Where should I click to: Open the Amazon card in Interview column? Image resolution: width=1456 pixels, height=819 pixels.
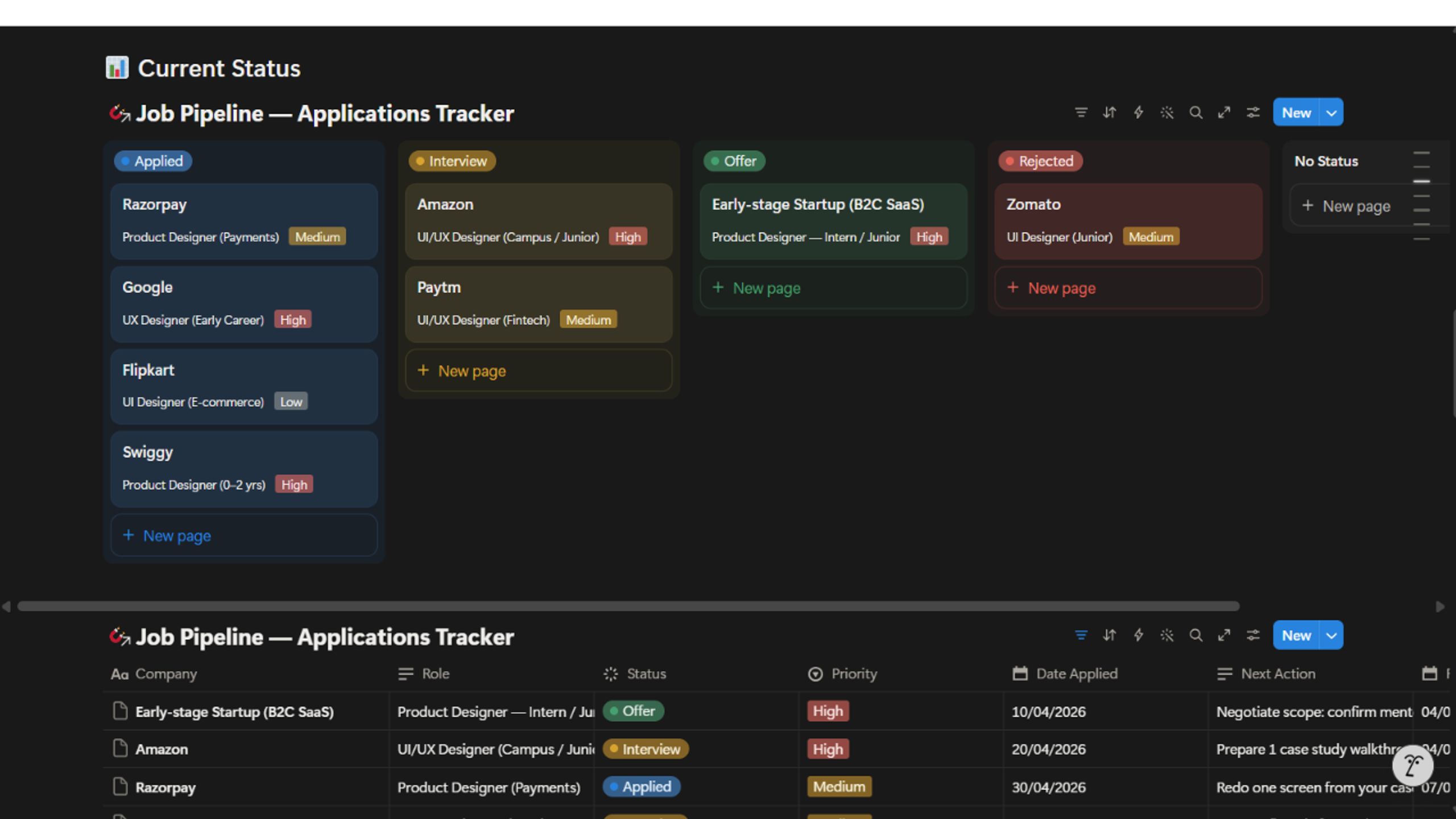click(539, 221)
